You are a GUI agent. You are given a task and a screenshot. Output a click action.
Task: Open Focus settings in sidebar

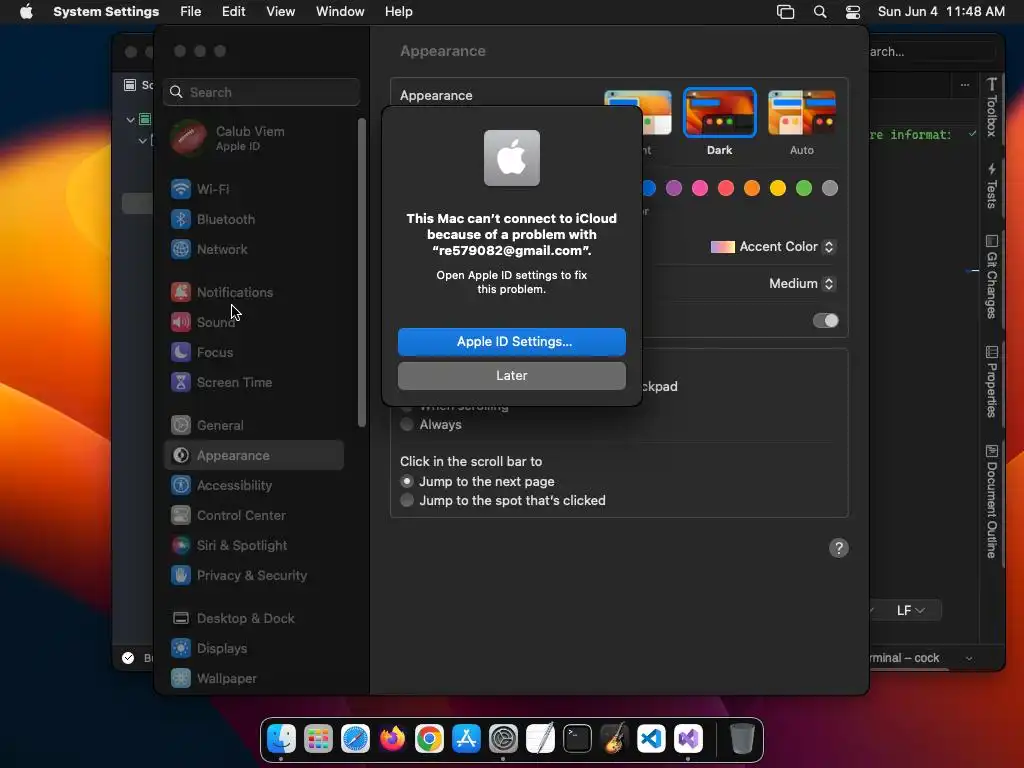[253, 353]
